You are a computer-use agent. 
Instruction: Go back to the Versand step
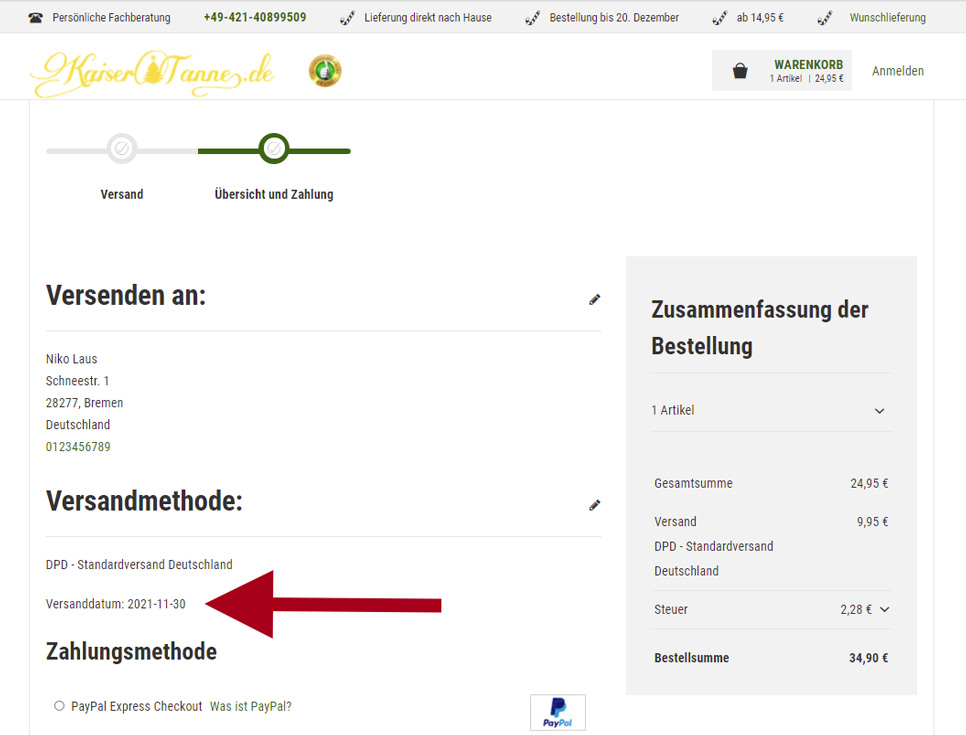coord(122,194)
